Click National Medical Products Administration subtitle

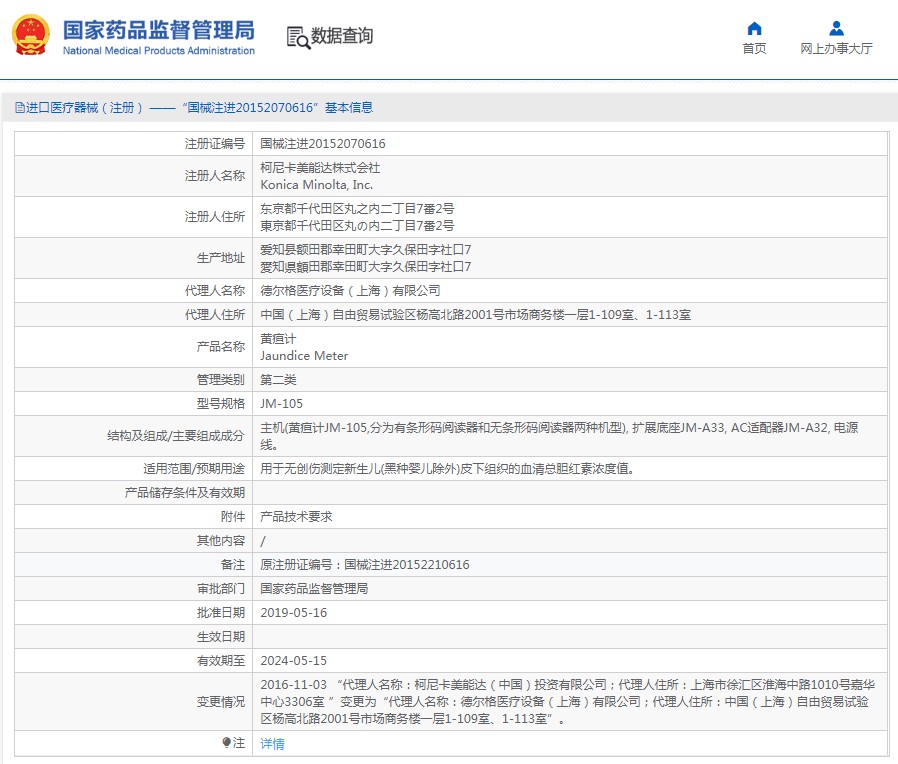coord(159,51)
